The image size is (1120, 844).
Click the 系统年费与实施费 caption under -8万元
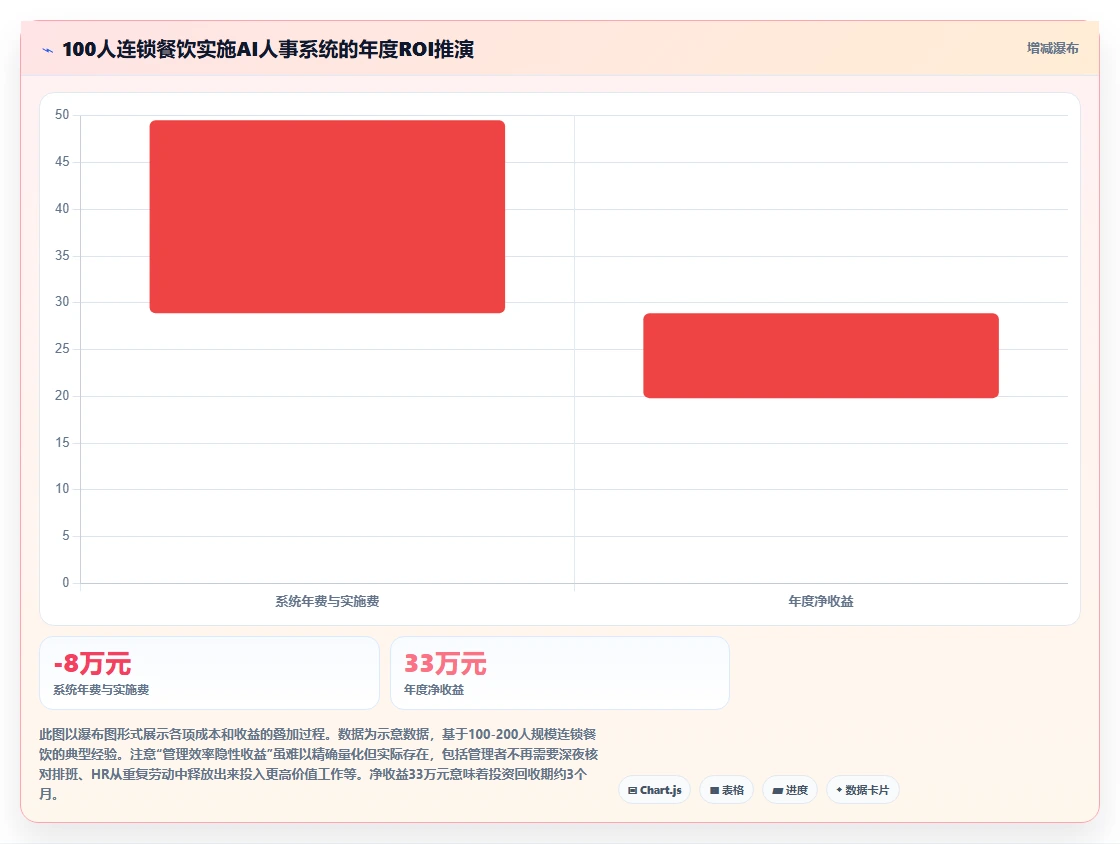pyautogui.click(x=101, y=690)
